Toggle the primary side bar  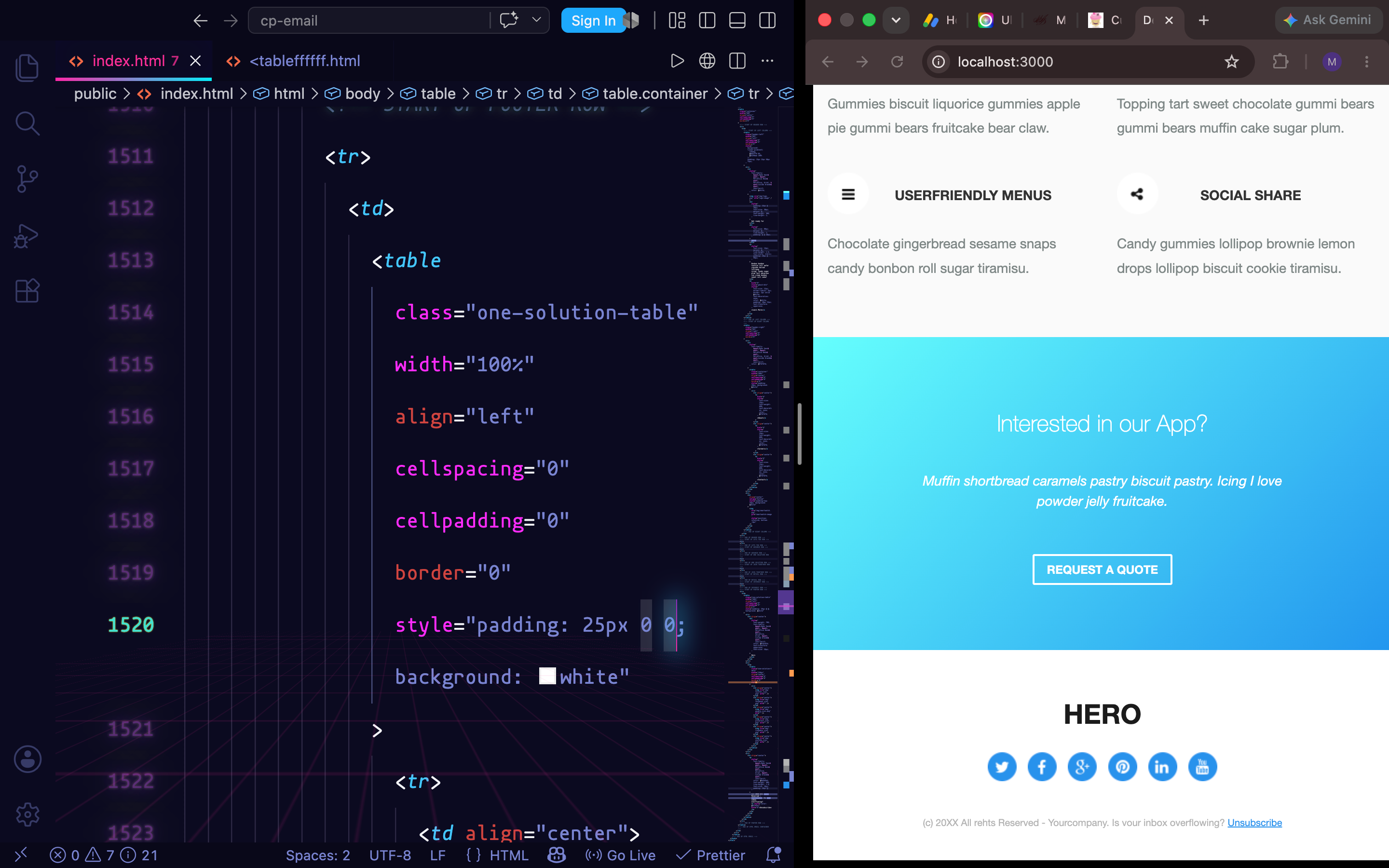pyautogui.click(x=707, y=21)
